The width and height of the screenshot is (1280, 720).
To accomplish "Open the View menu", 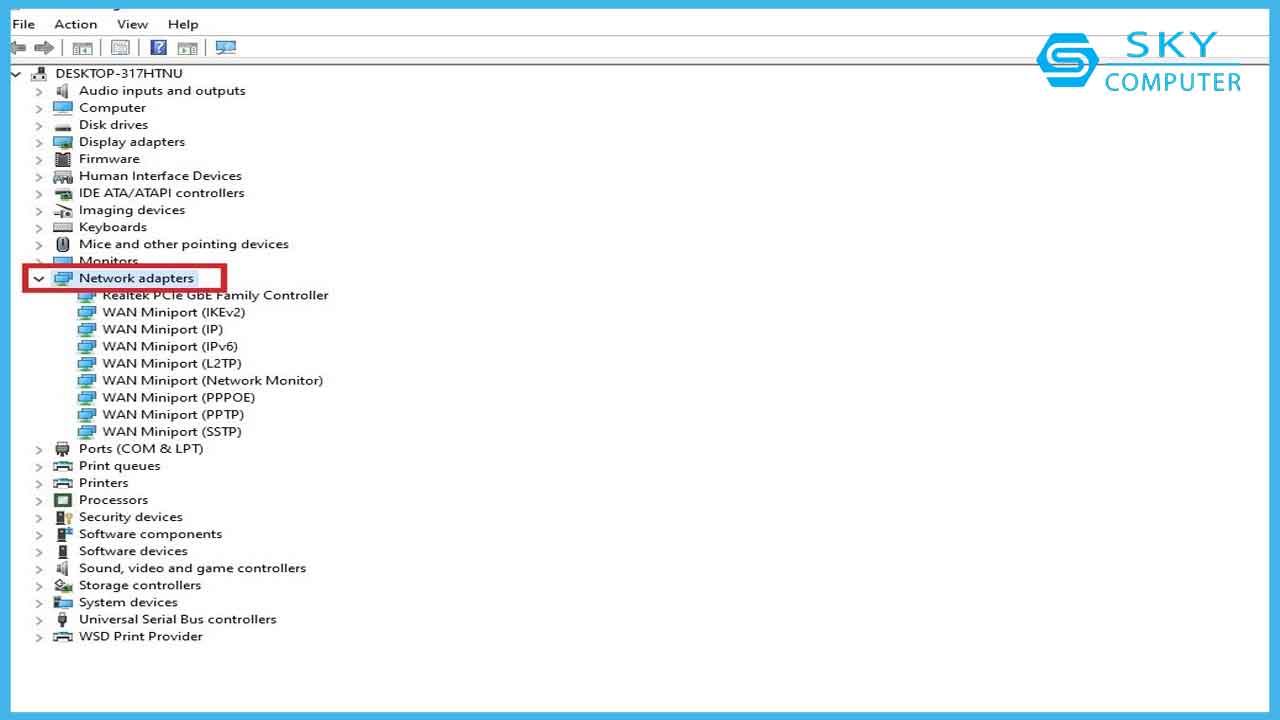I will click(132, 24).
